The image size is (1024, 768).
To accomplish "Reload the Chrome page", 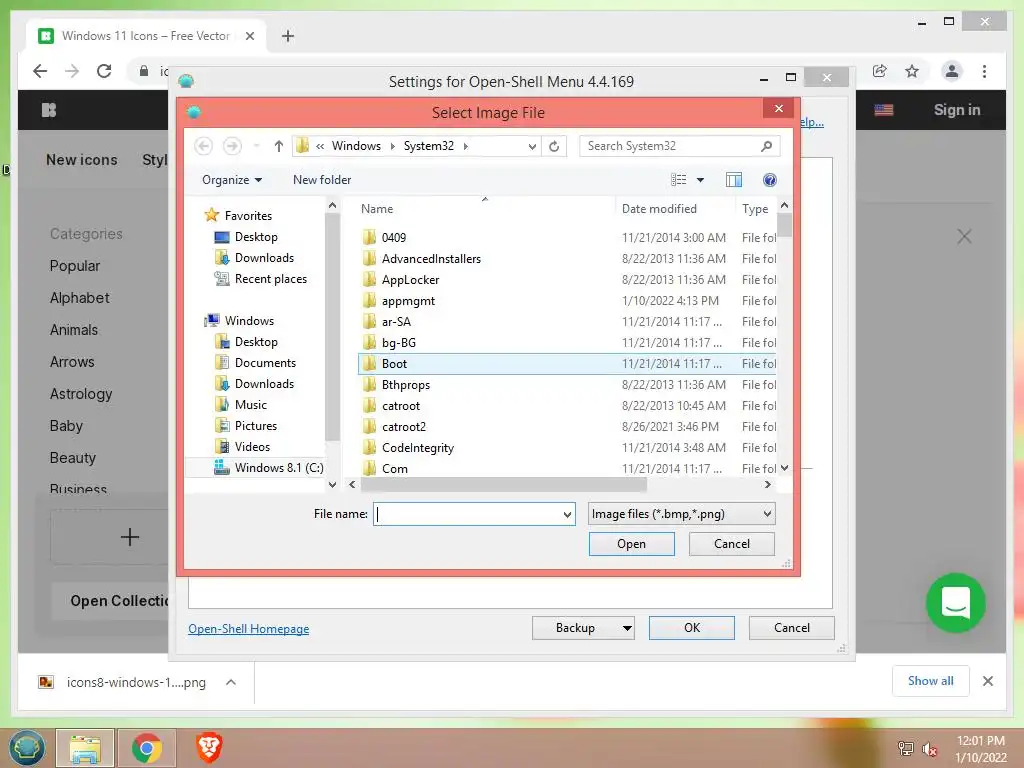I will tap(104, 71).
